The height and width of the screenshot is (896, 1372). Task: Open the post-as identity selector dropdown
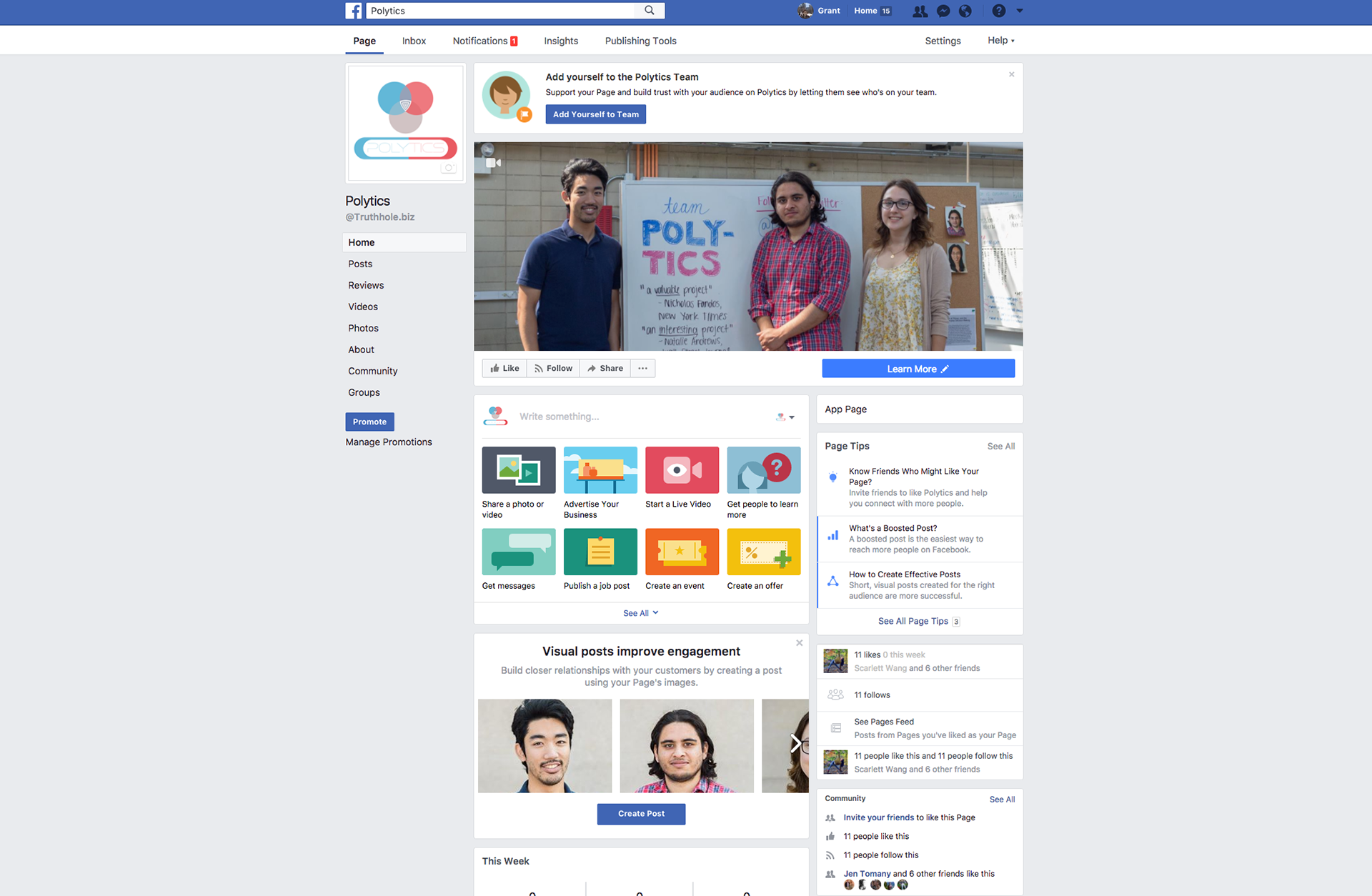[785, 417]
